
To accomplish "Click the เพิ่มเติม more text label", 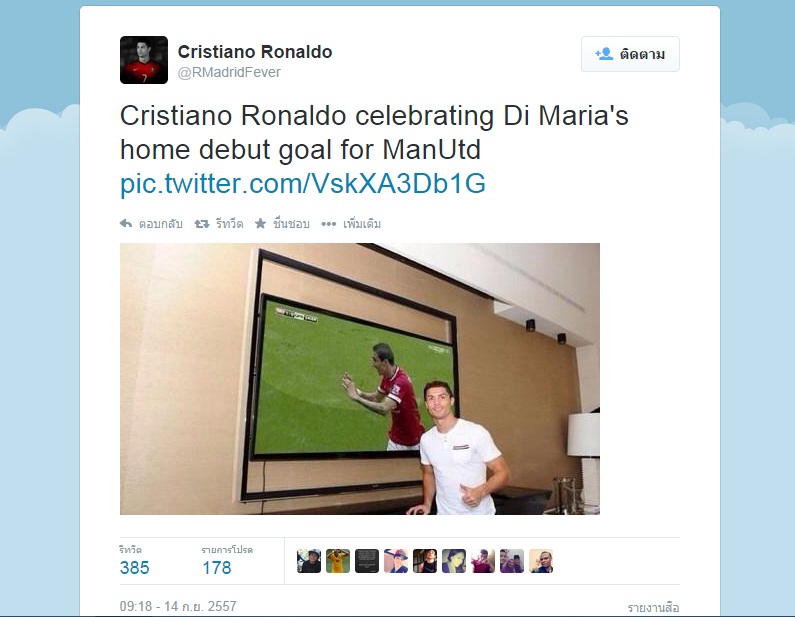I will pyautogui.click(x=362, y=224).
